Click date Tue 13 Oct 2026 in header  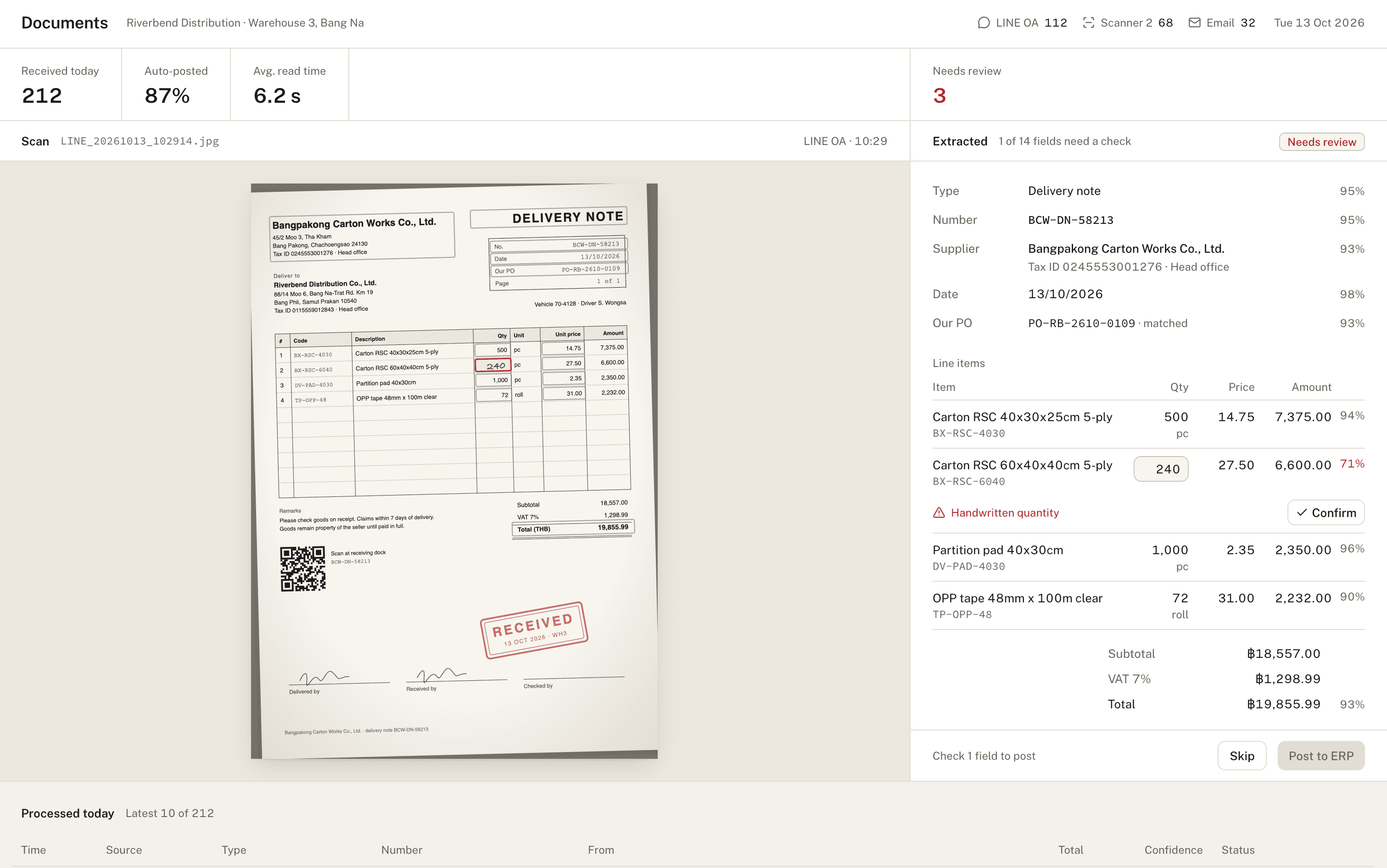coord(1319,23)
